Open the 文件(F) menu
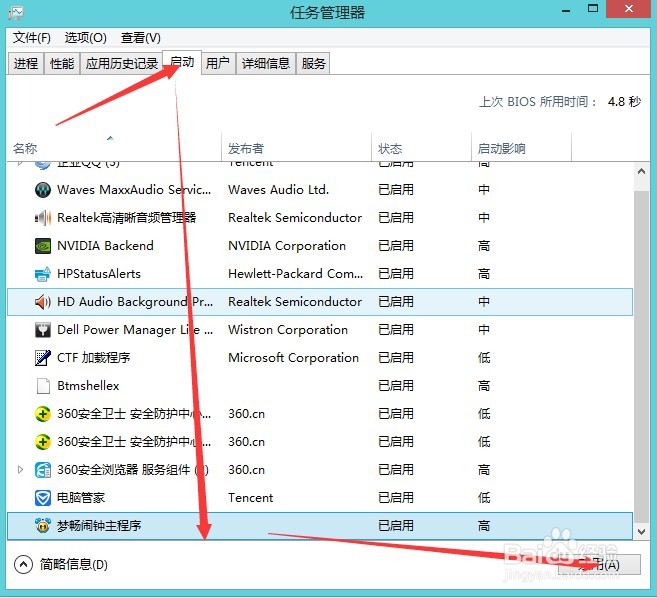Viewport: 657px width, 598px height. pyautogui.click(x=31, y=38)
